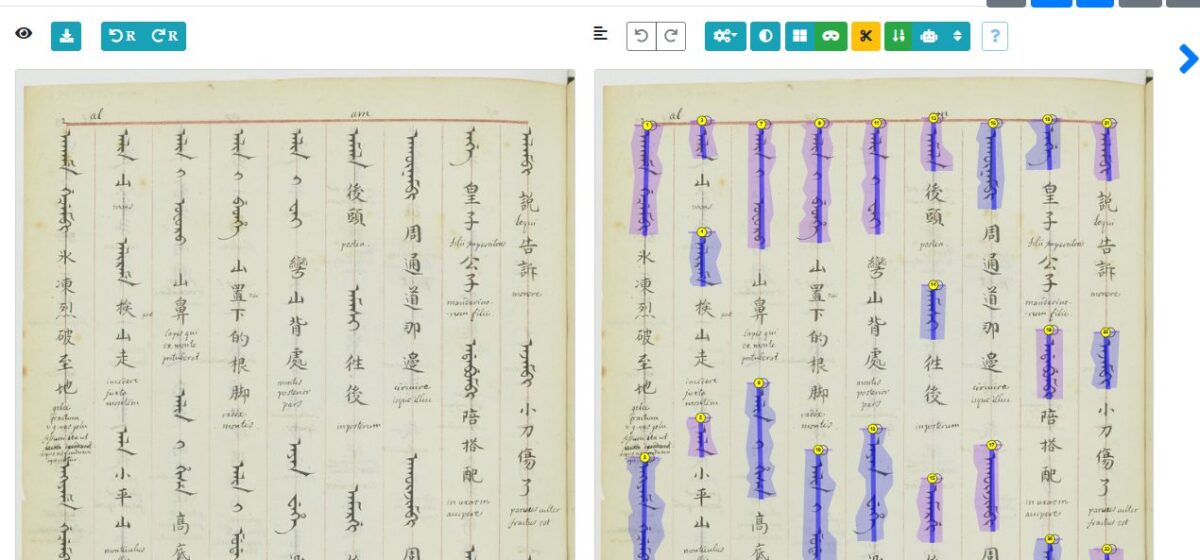This screenshot has width=1200, height=560.
Task: Click the robot automatic ordering icon
Action: pos(929,36)
